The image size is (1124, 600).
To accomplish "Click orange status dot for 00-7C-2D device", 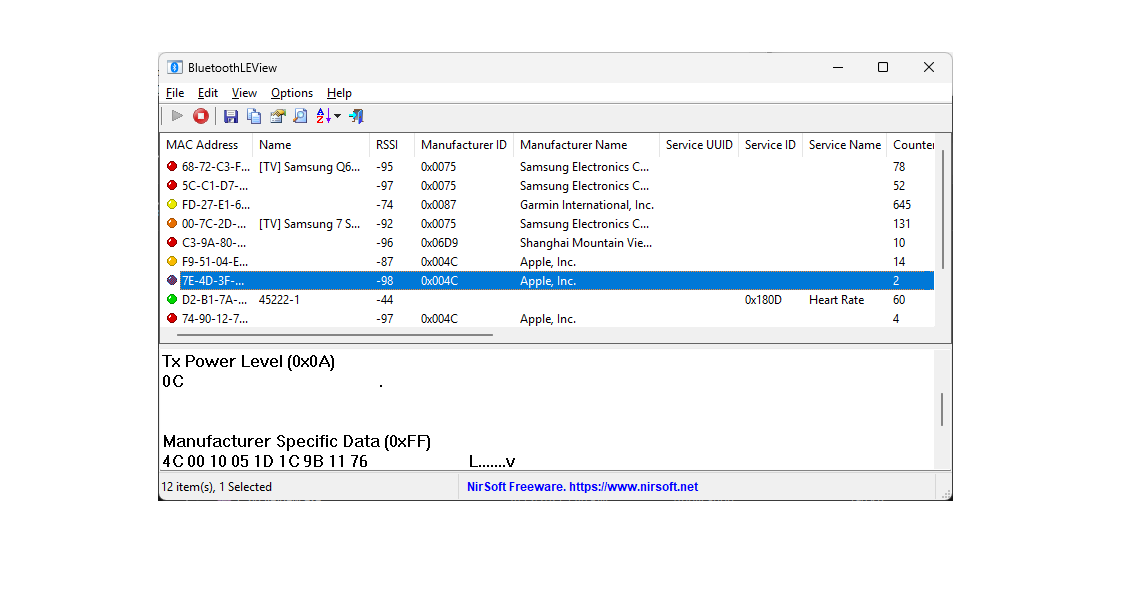I will coord(172,223).
